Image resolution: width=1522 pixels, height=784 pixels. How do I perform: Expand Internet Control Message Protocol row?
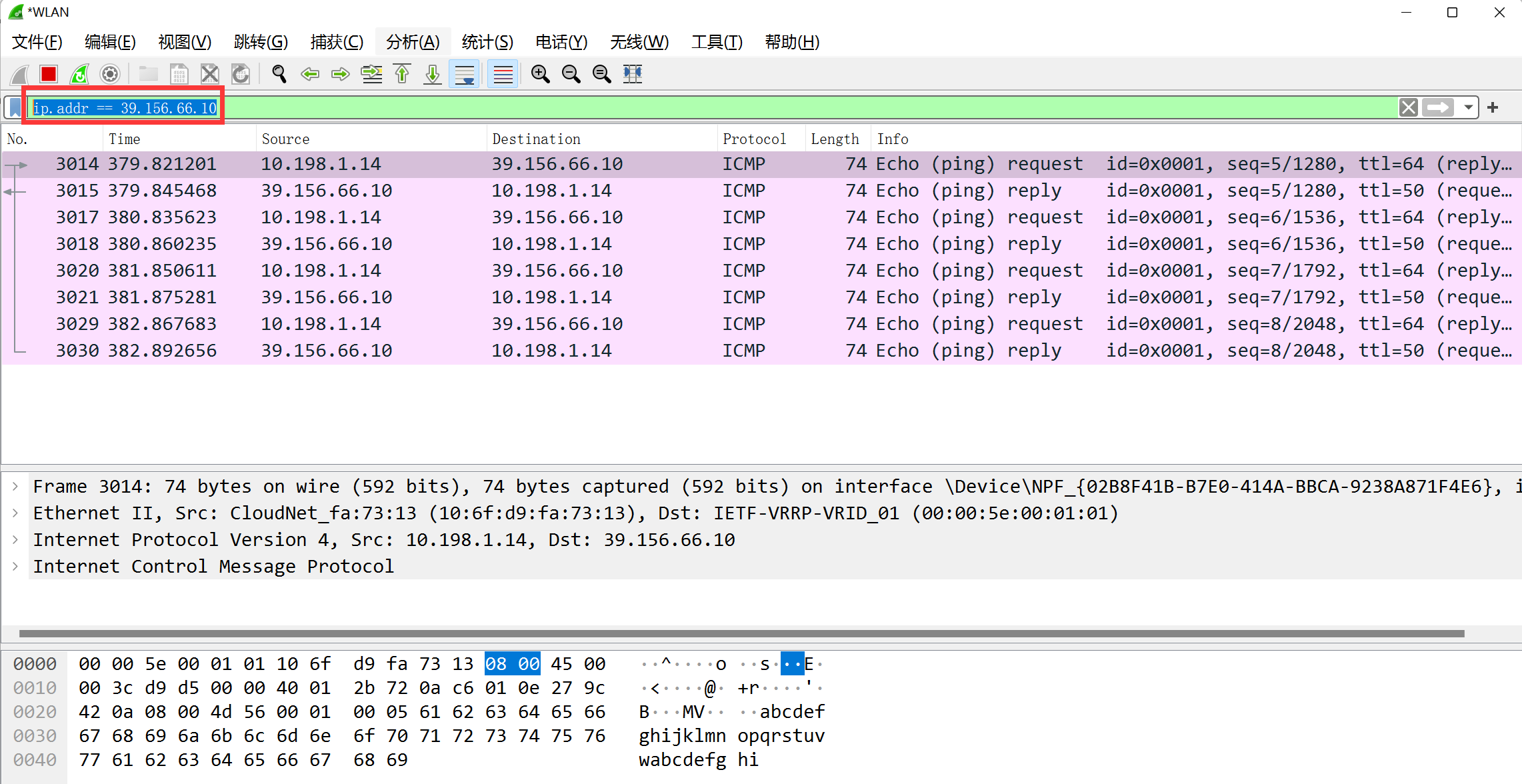click(x=15, y=567)
